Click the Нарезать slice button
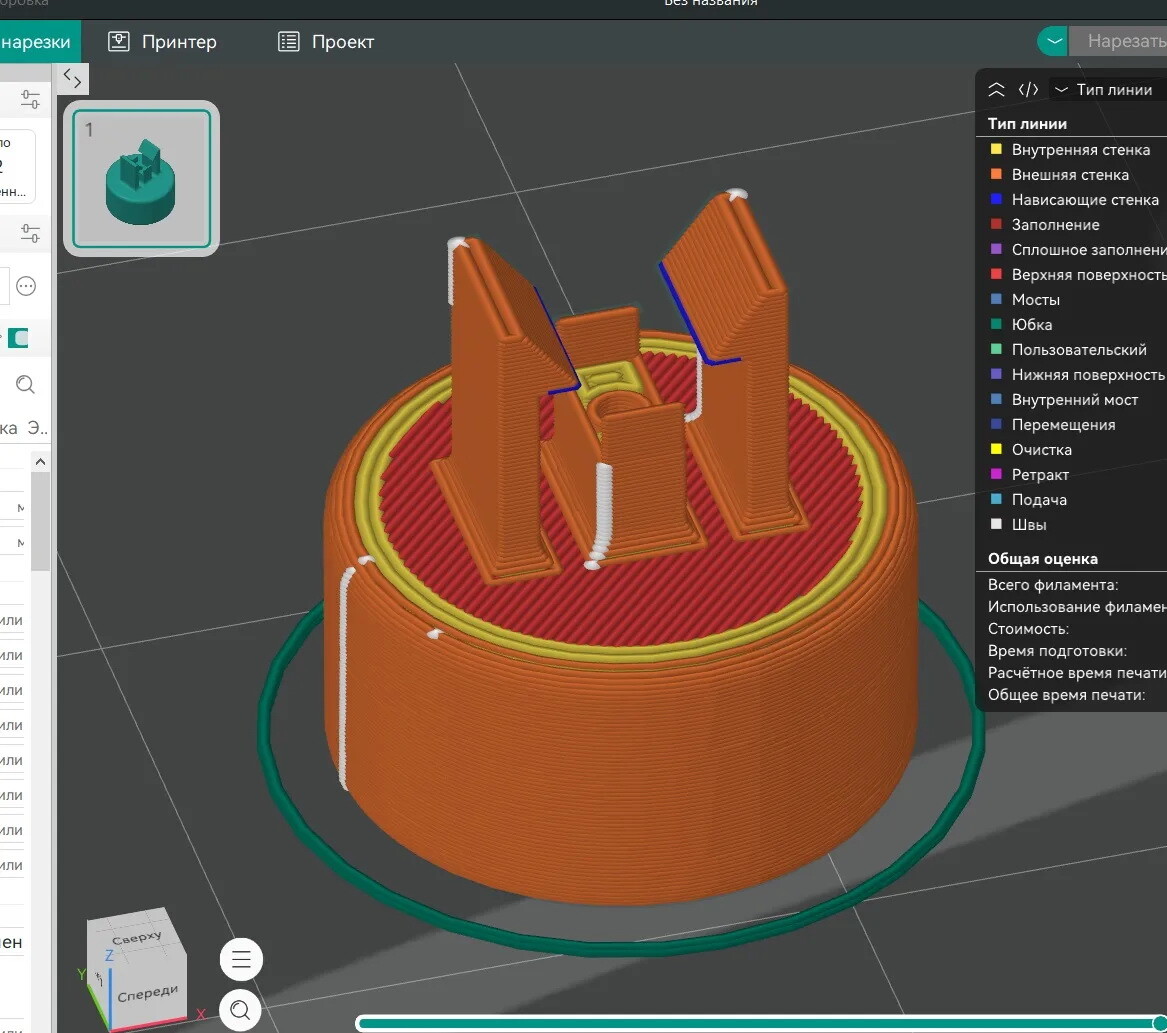1167x1033 pixels. (1124, 41)
